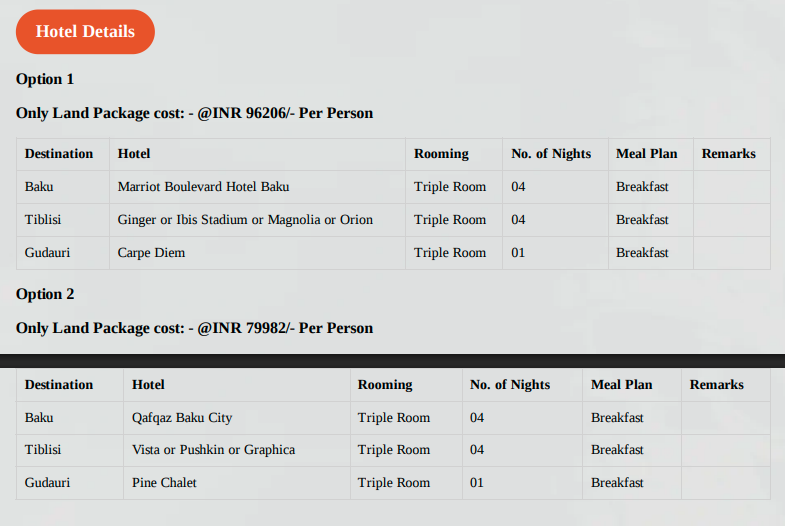Select the Pine Chalet hotel cell
The height and width of the screenshot is (526, 785).
(237, 482)
